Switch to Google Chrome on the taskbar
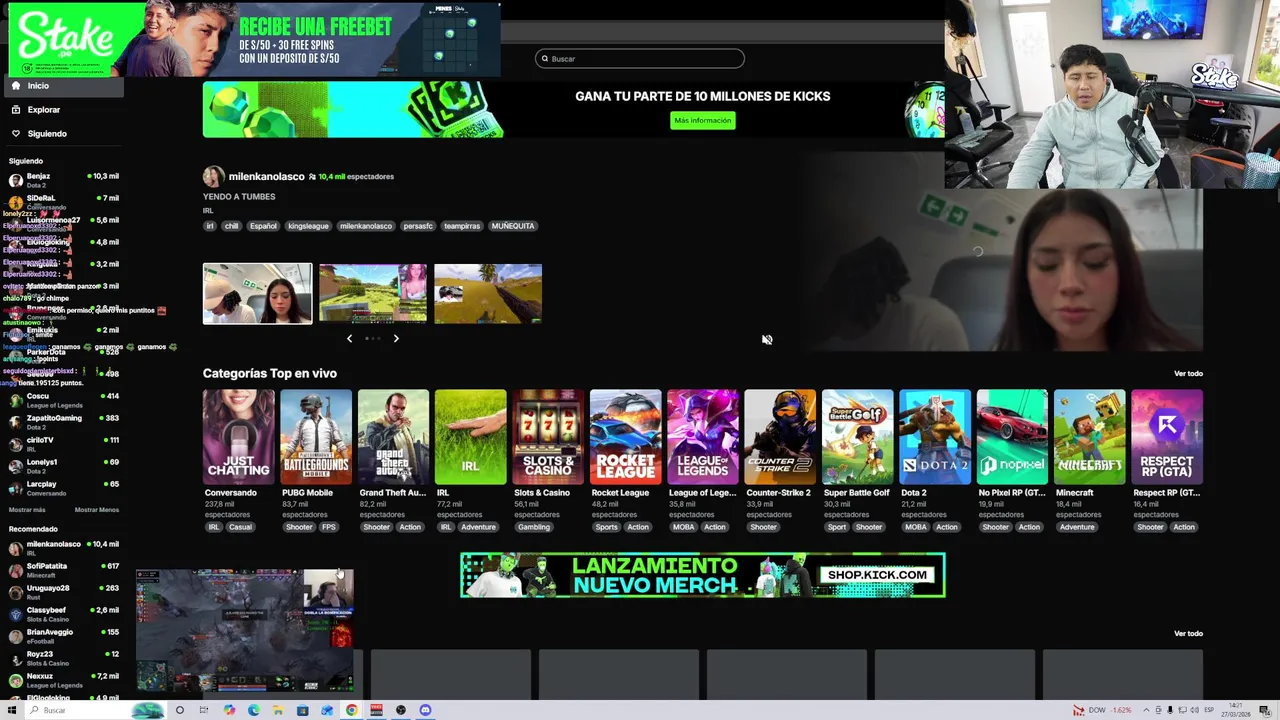1280x720 pixels. tap(352, 710)
